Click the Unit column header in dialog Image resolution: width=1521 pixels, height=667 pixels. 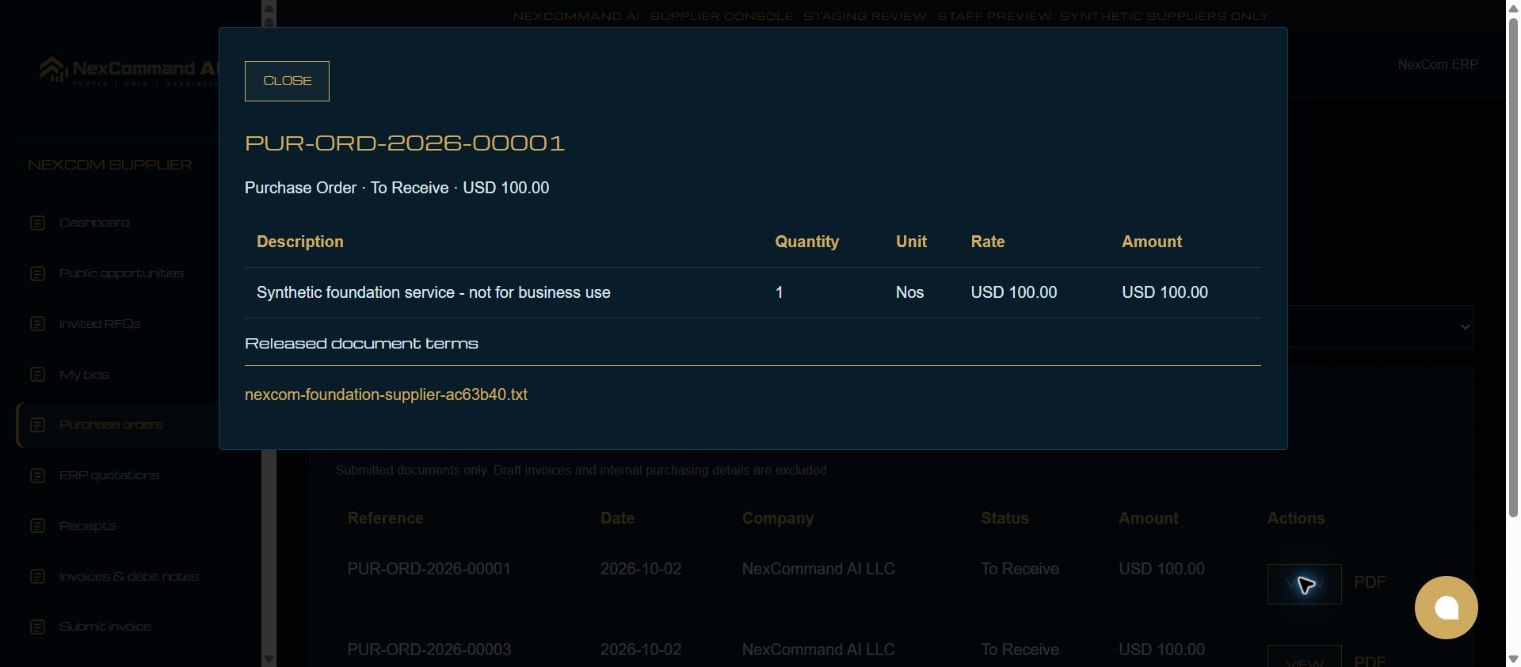click(x=911, y=241)
